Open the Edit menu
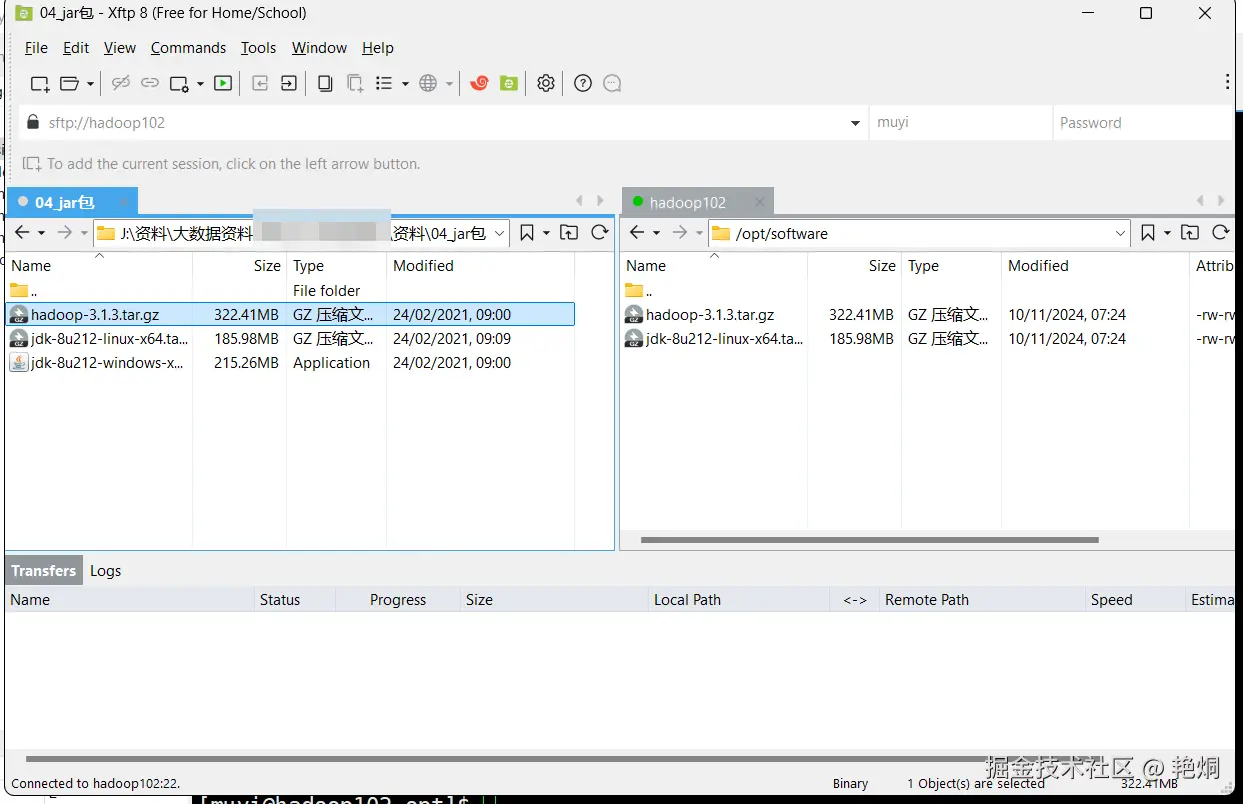The height and width of the screenshot is (804, 1243). coord(76,48)
